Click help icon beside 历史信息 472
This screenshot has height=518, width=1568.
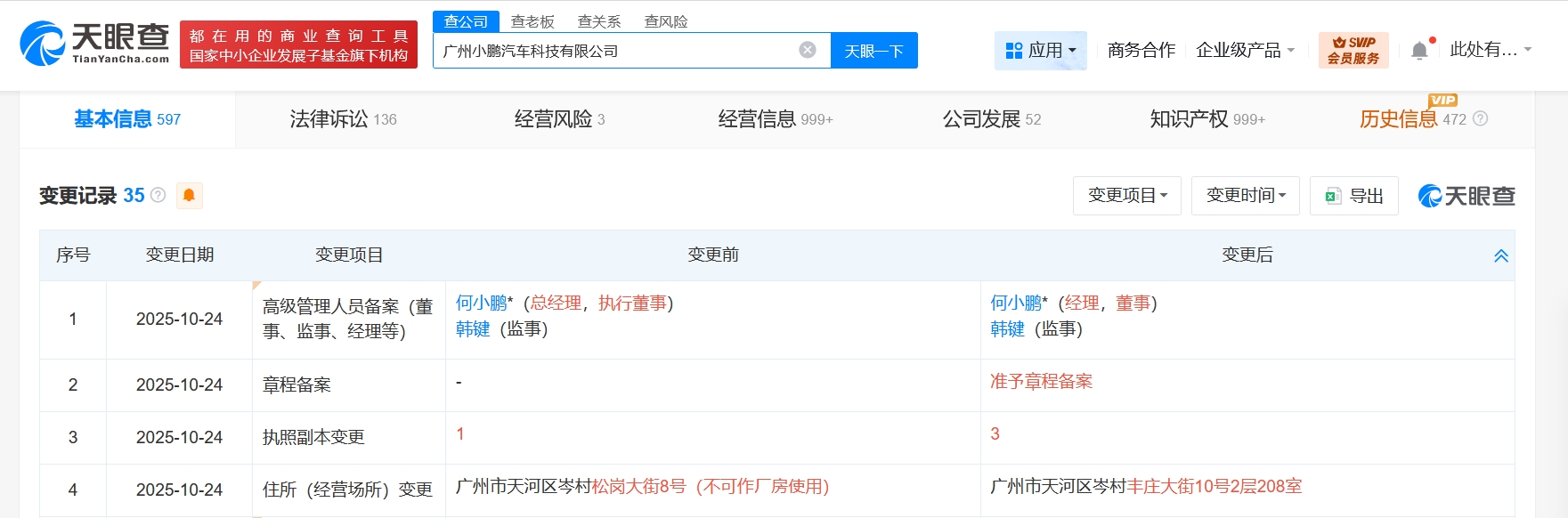click(1480, 118)
